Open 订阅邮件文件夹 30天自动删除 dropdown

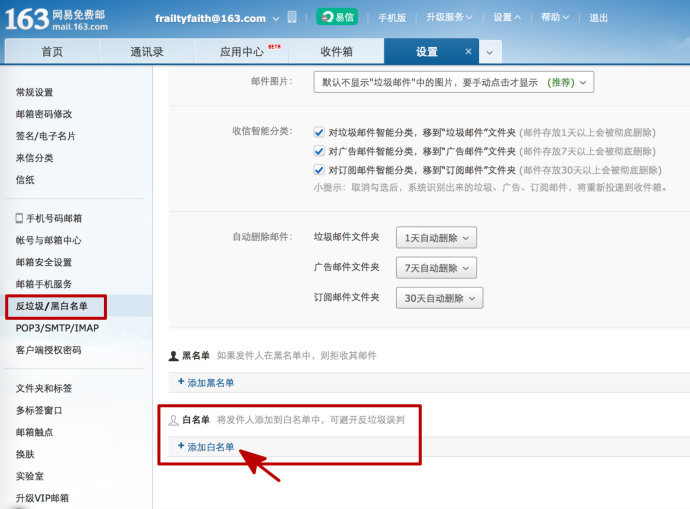[x=439, y=298]
